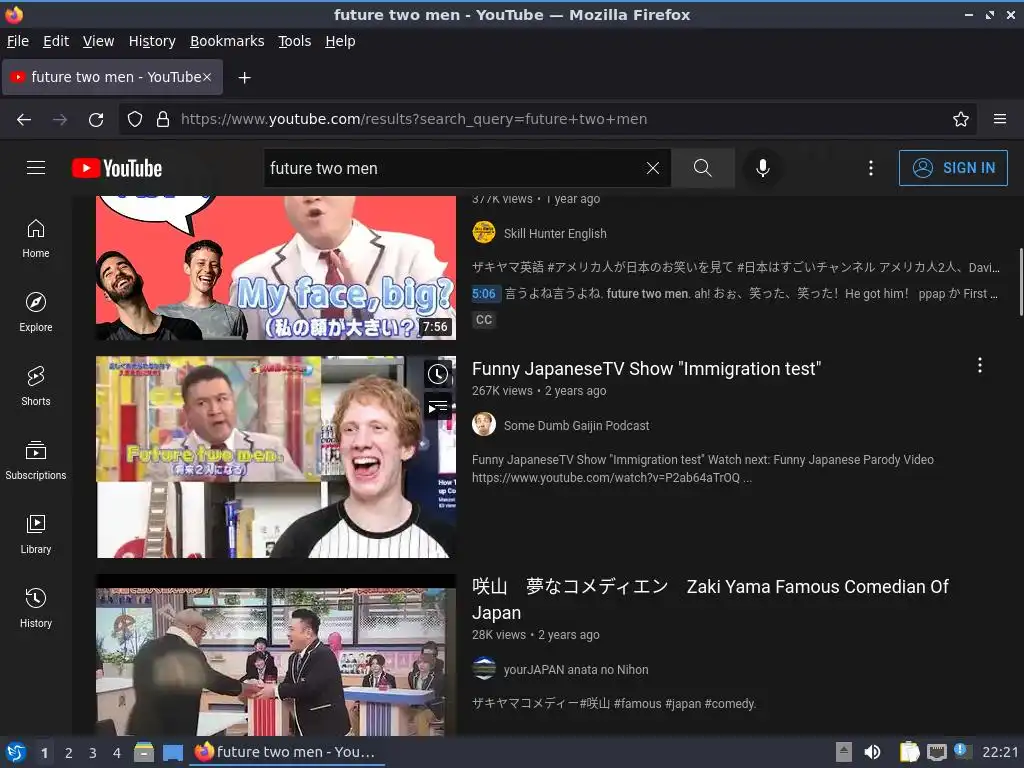Click Firefox forward arrow
This screenshot has height=768, width=1024.
pyautogui.click(x=60, y=120)
